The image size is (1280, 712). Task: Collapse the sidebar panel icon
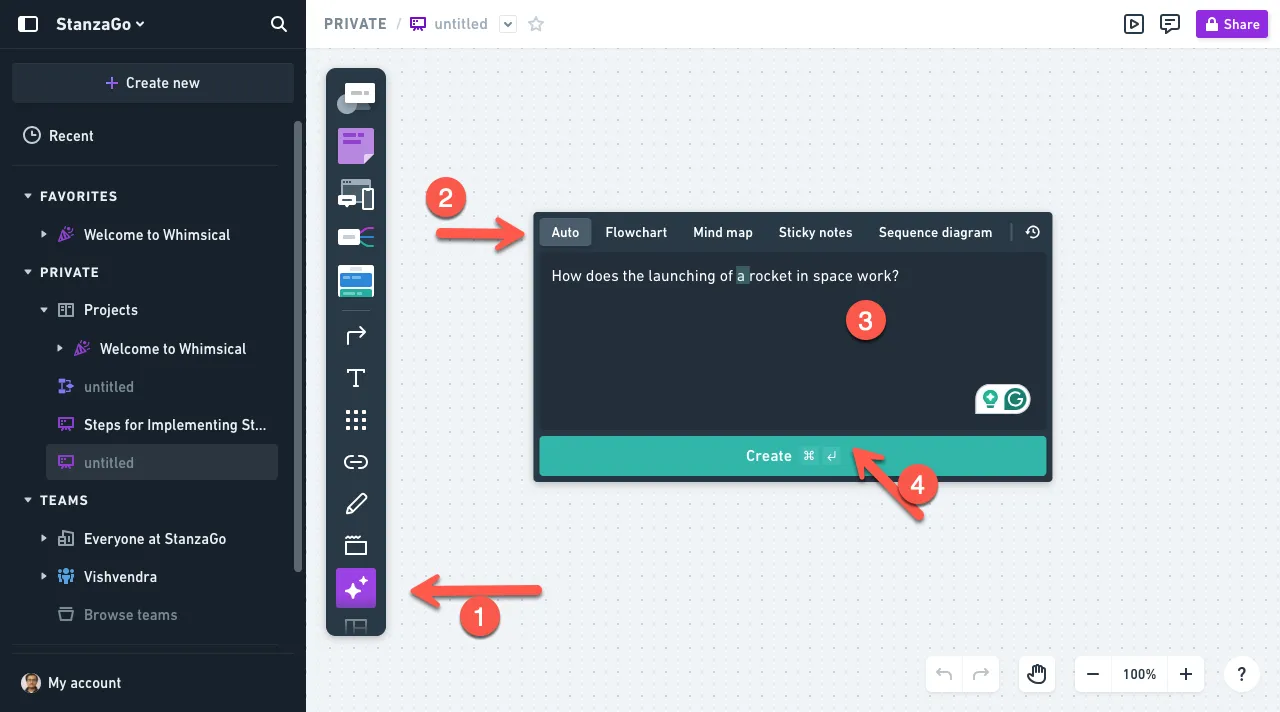click(28, 24)
